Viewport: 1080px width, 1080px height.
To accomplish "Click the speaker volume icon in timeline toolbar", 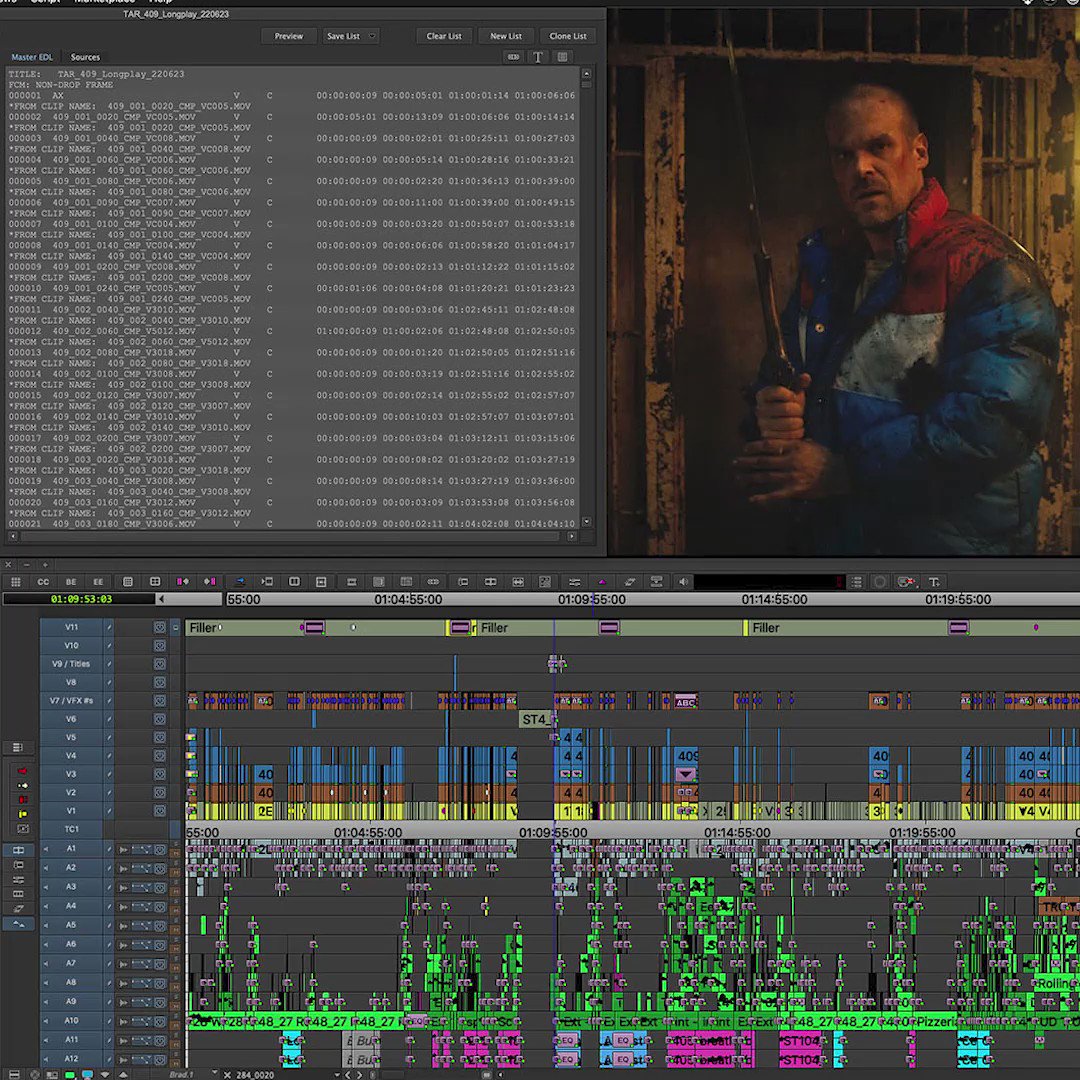I will pos(683,582).
